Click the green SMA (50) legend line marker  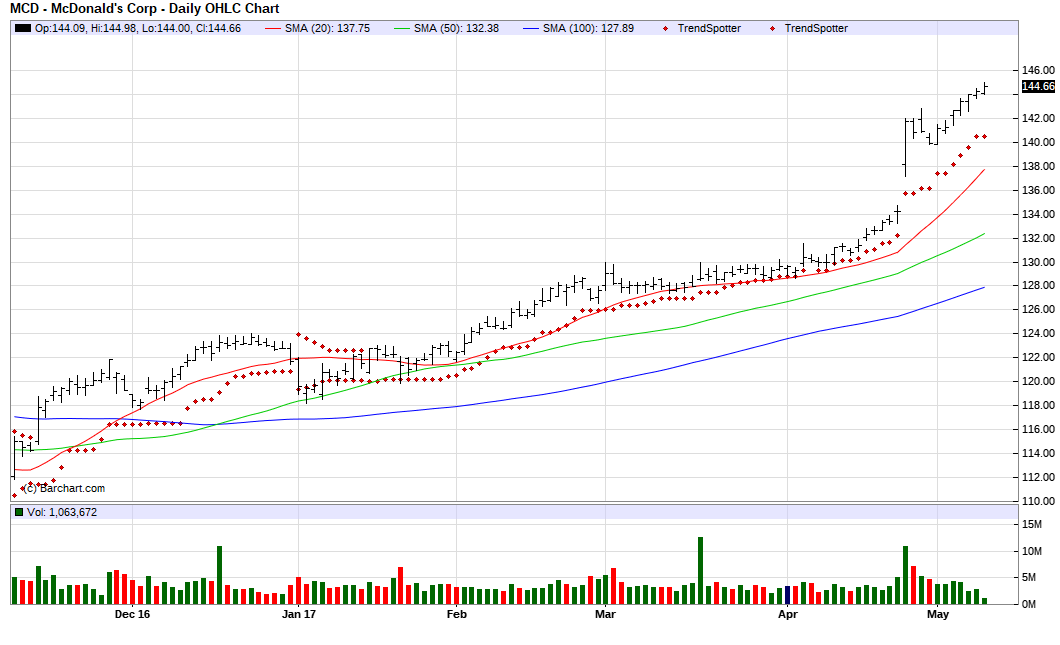402,28
